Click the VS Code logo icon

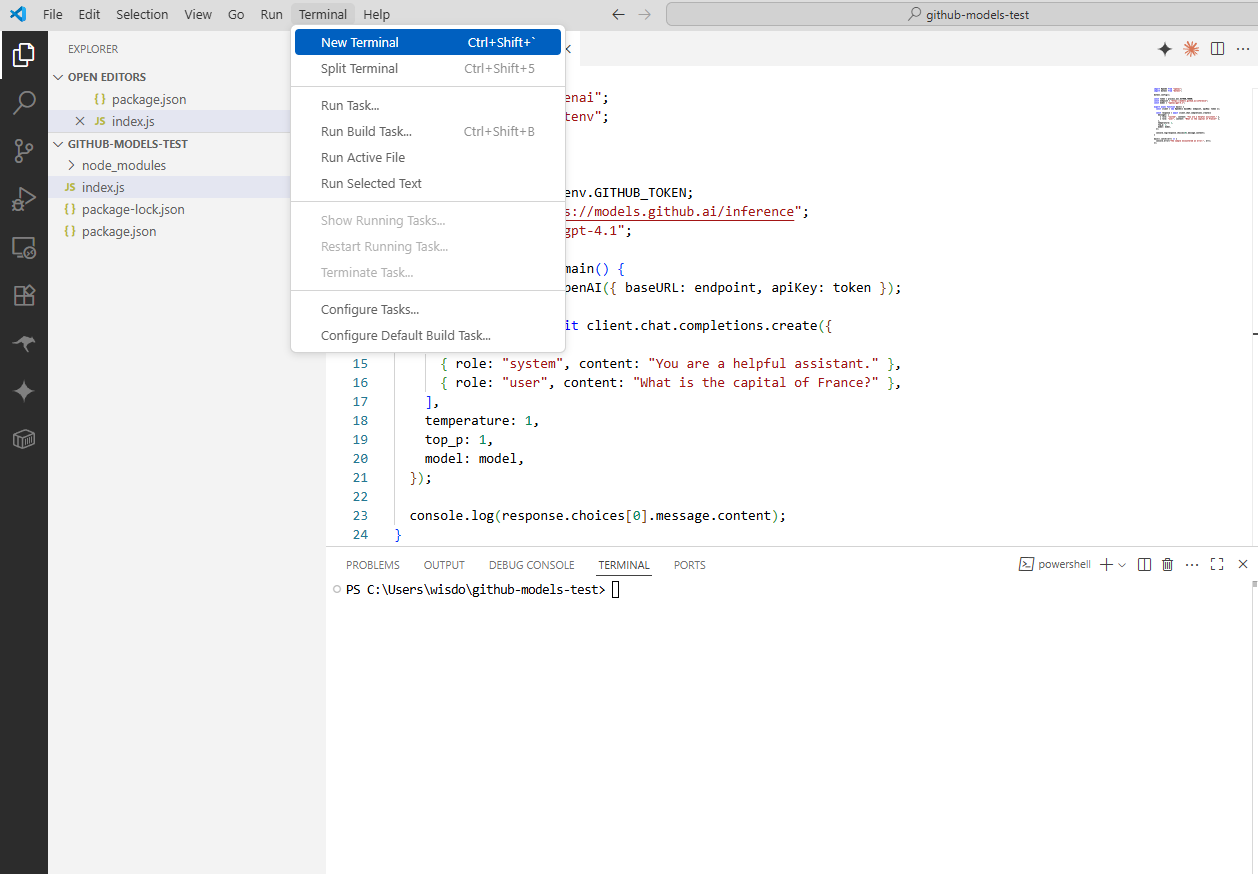pyautogui.click(x=17, y=14)
